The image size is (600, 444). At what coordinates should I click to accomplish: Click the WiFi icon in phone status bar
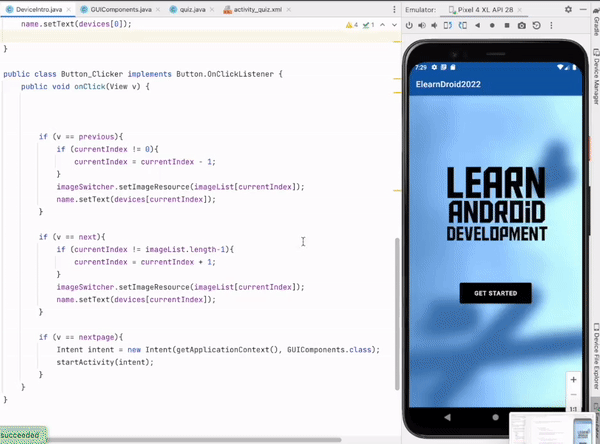(560, 67)
